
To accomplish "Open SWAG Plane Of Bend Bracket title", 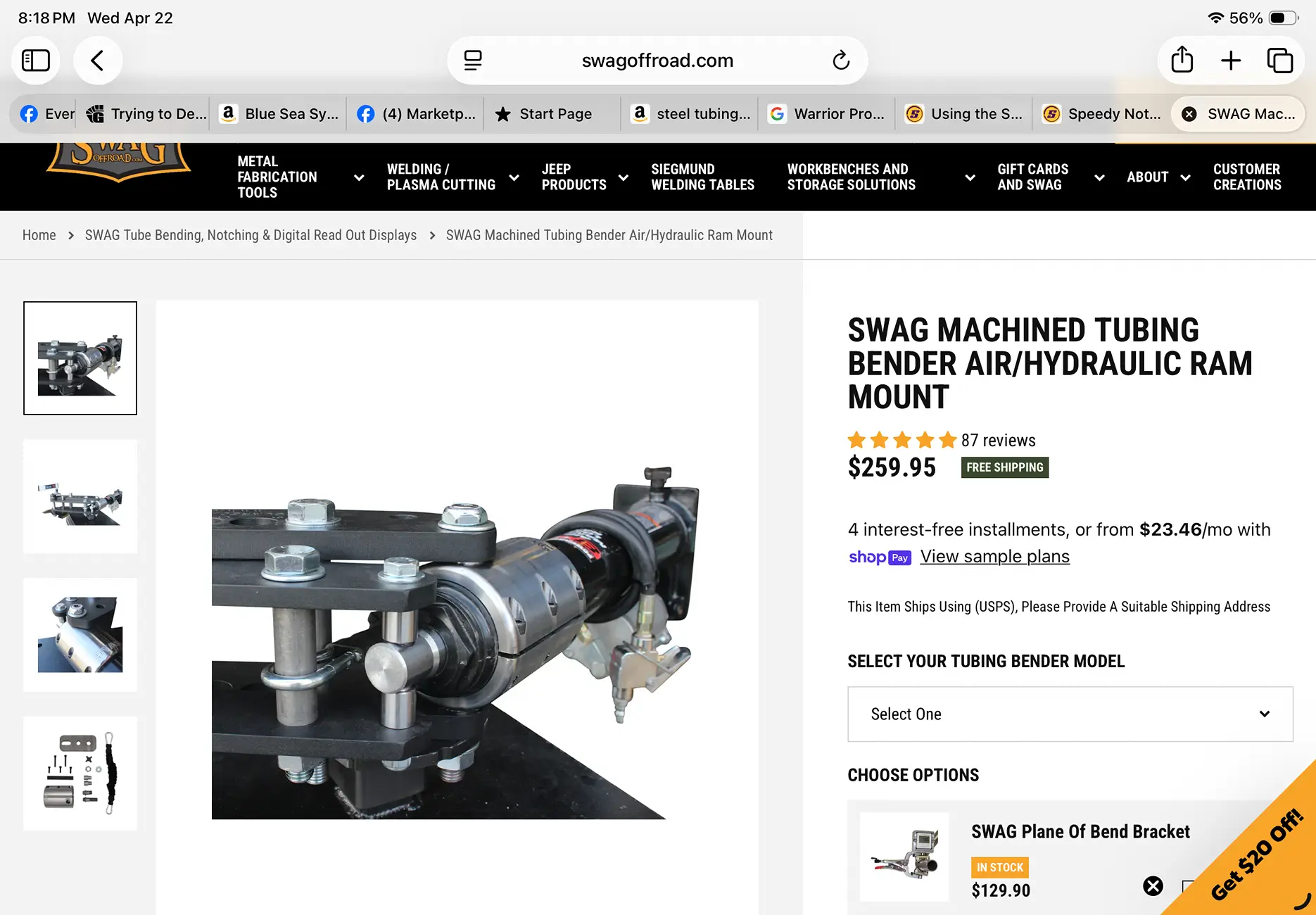I will 1080,832.
